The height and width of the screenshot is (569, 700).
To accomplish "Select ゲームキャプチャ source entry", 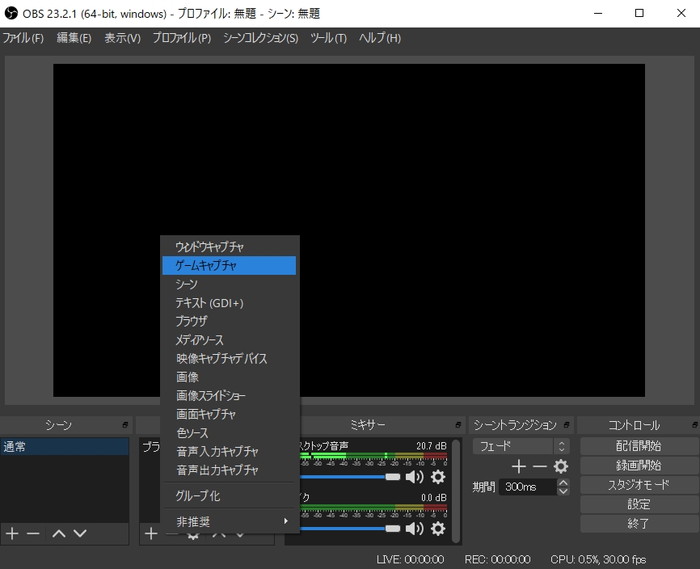I will click(x=230, y=266).
